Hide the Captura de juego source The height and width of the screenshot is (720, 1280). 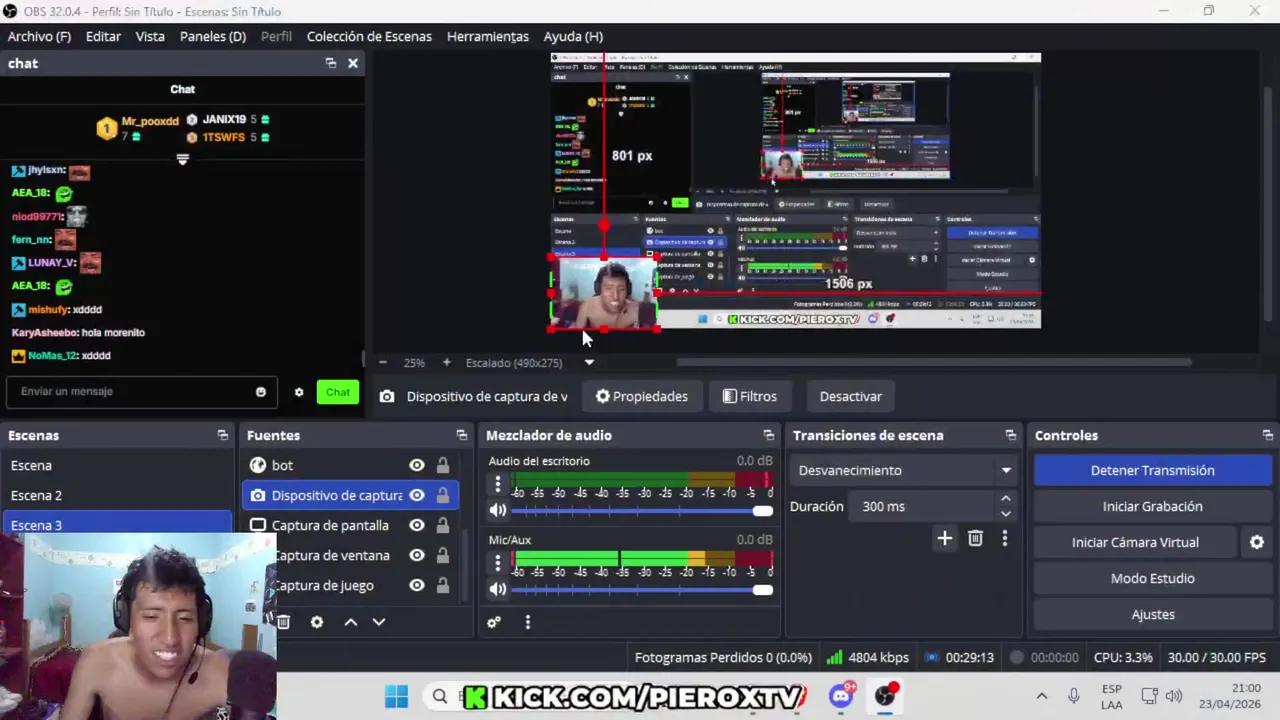(417, 585)
